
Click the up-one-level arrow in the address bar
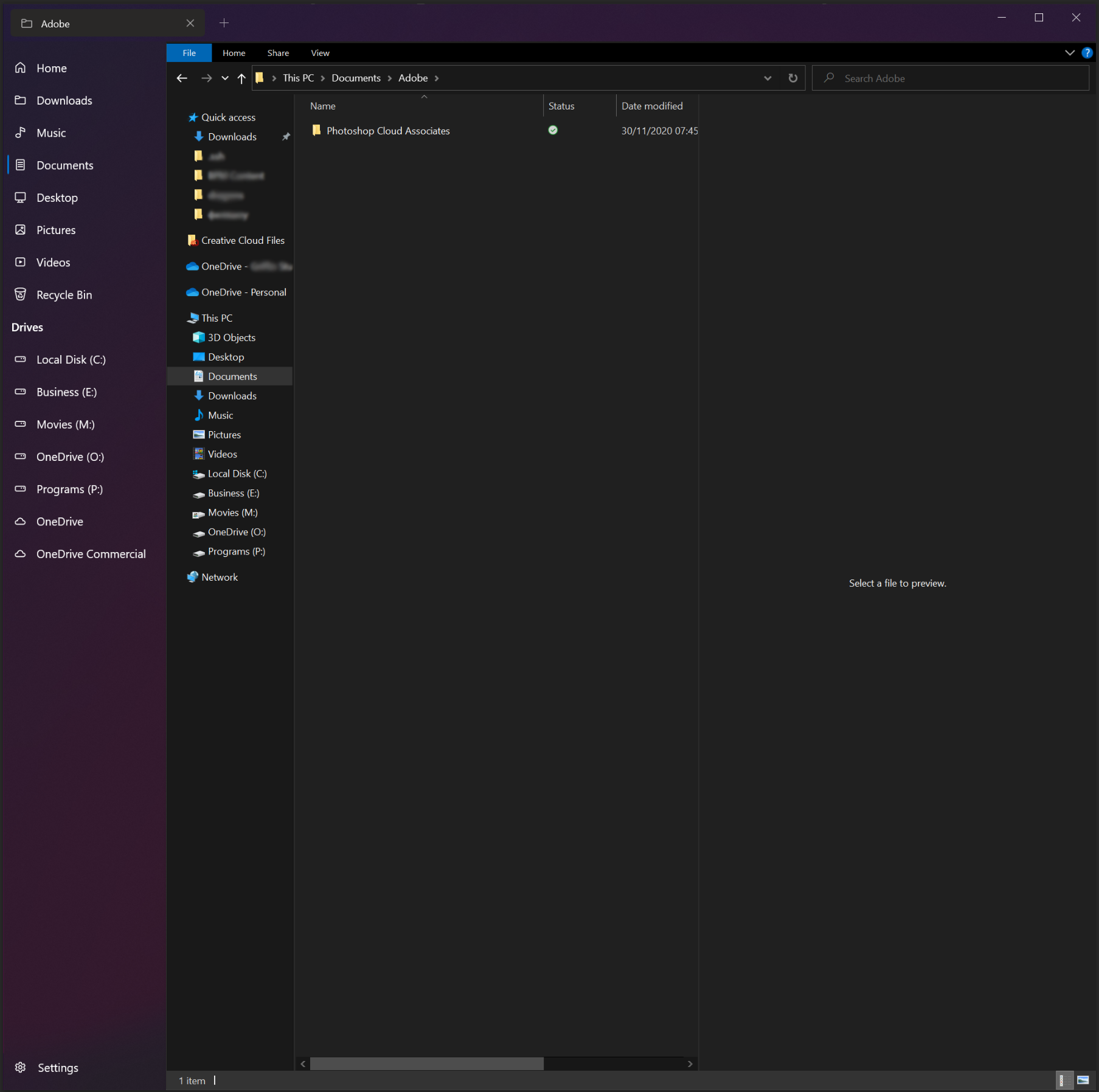click(241, 78)
